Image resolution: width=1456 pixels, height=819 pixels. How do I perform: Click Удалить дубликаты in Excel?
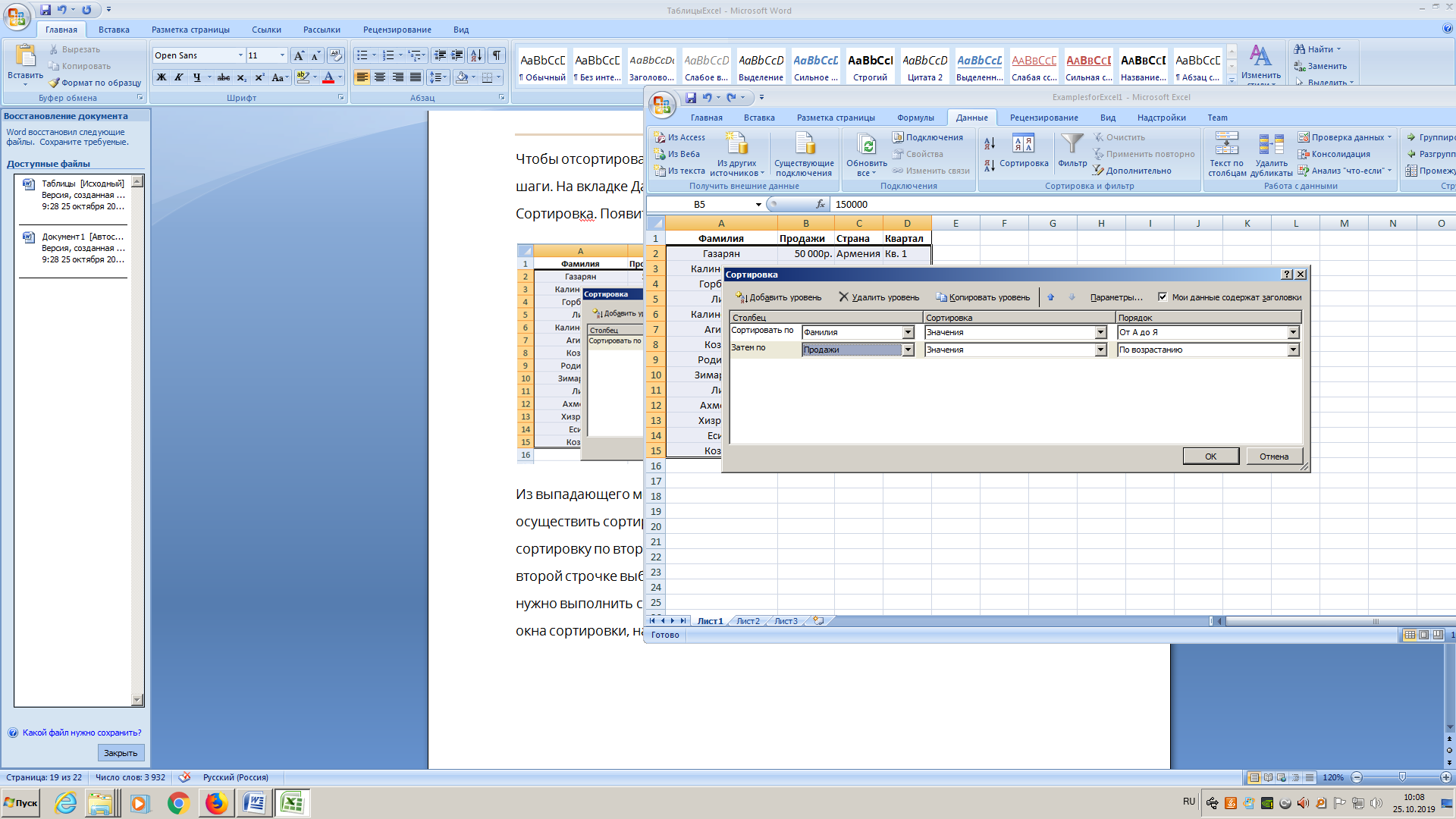click(x=1271, y=155)
